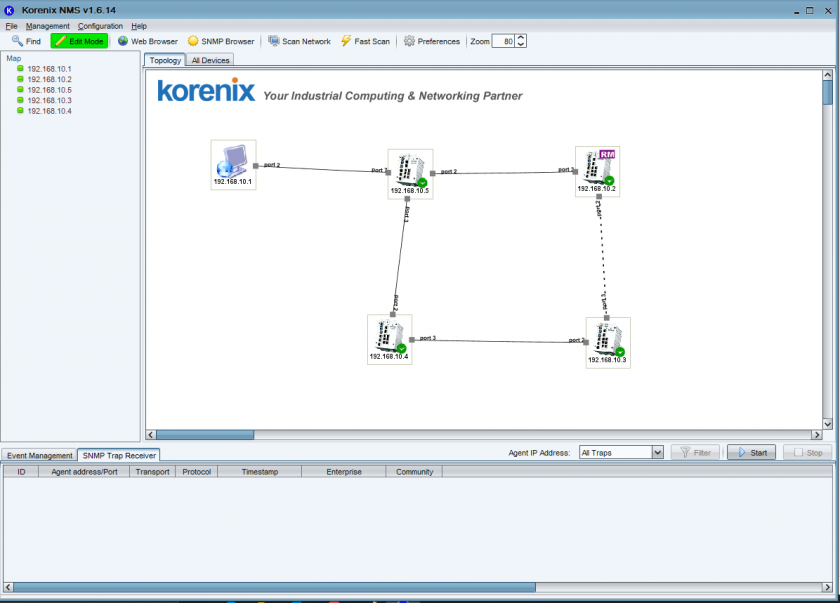Sort by the Enterprise column header
The width and height of the screenshot is (840, 603).
click(344, 472)
